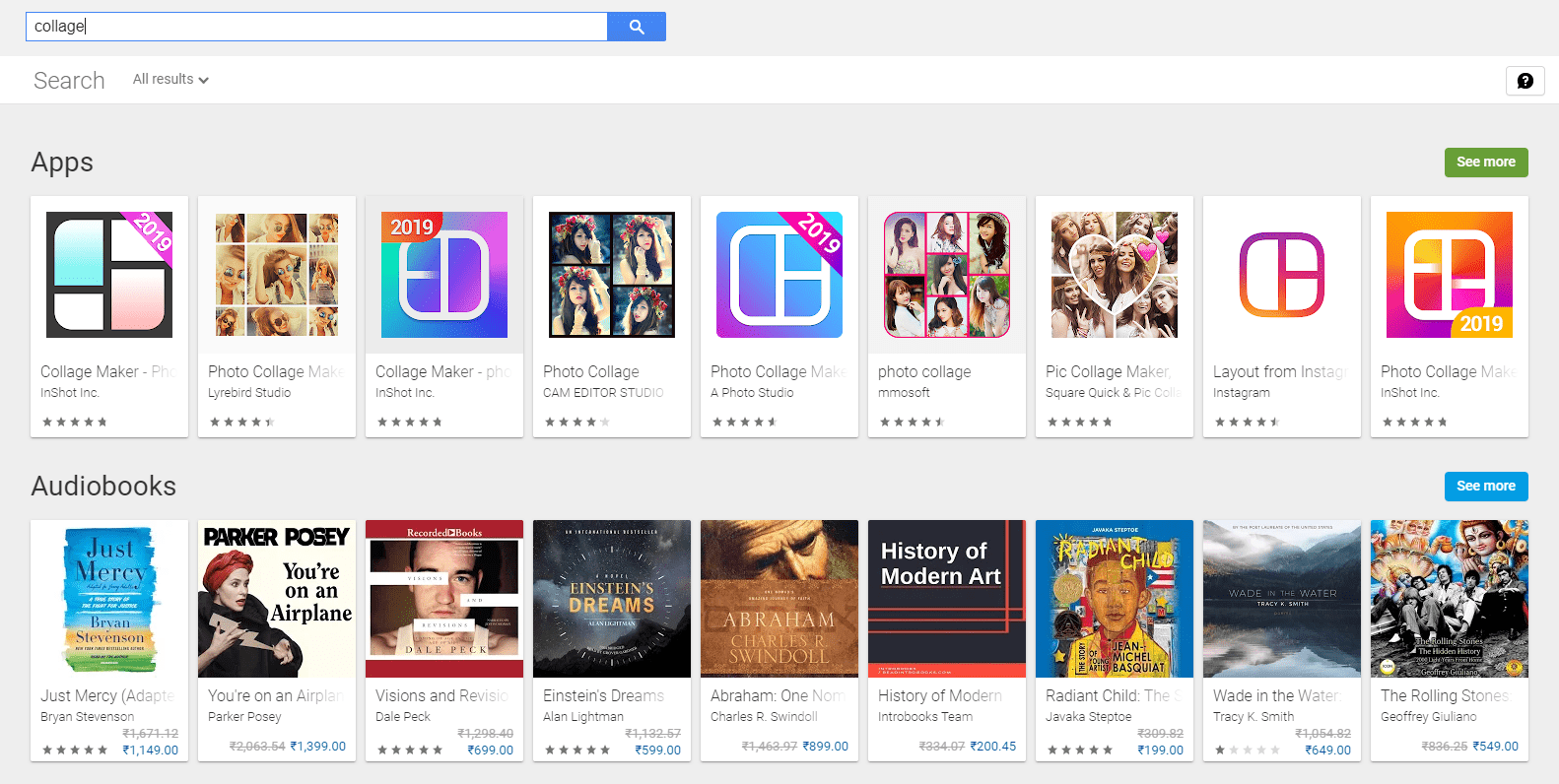Open mmosoft developer link
The width and height of the screenshot is (1559, 784).
[904, 393]
